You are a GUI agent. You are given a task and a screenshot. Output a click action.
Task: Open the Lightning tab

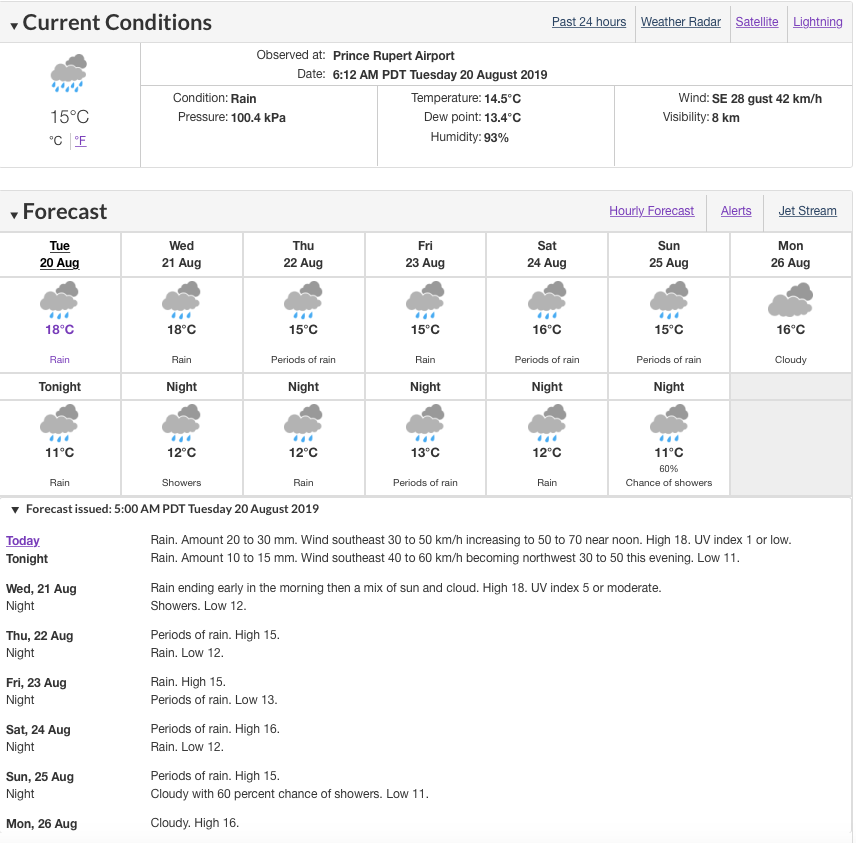click(817, 21)
